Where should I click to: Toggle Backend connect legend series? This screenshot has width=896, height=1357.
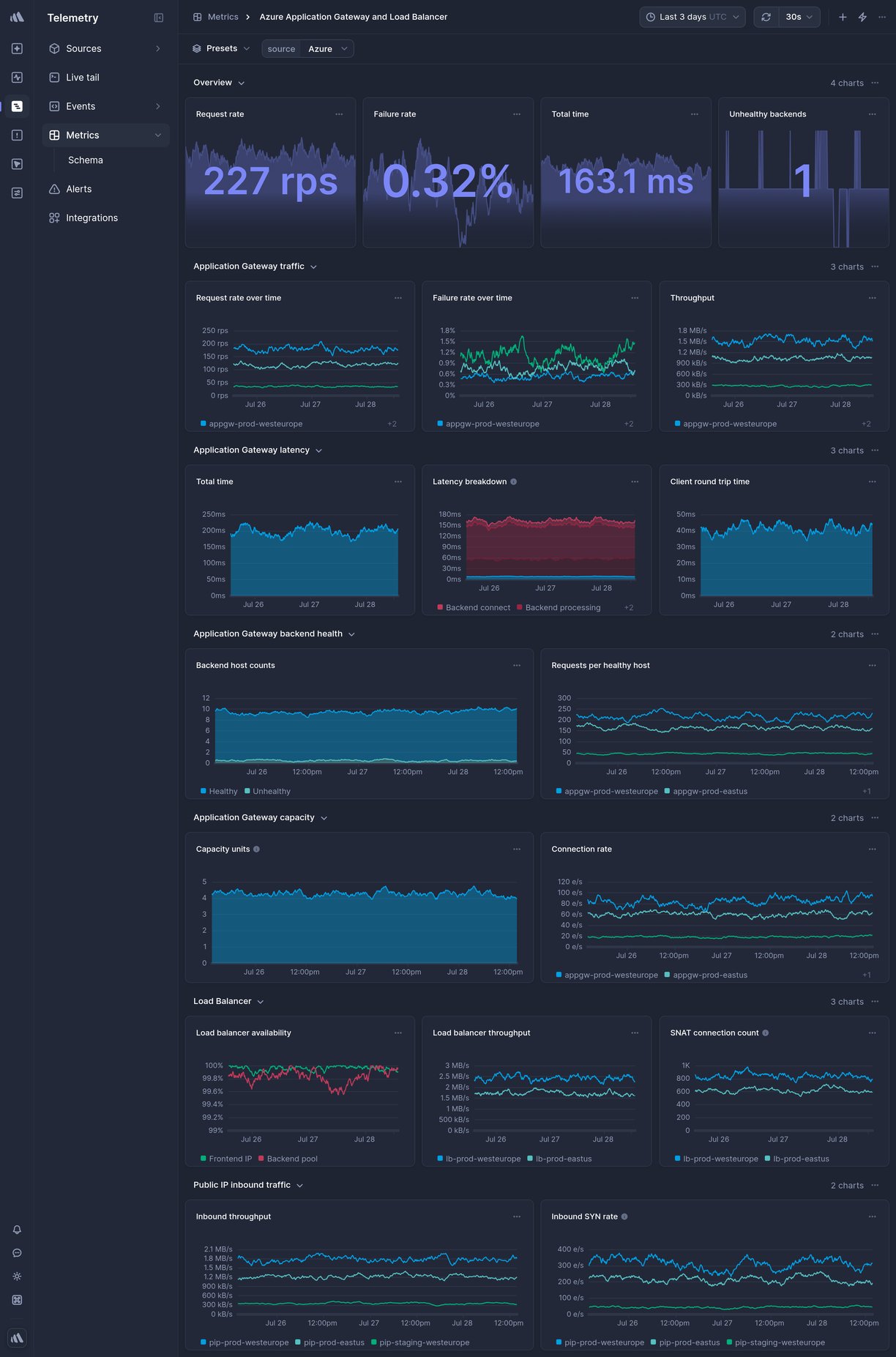point(474,608)
